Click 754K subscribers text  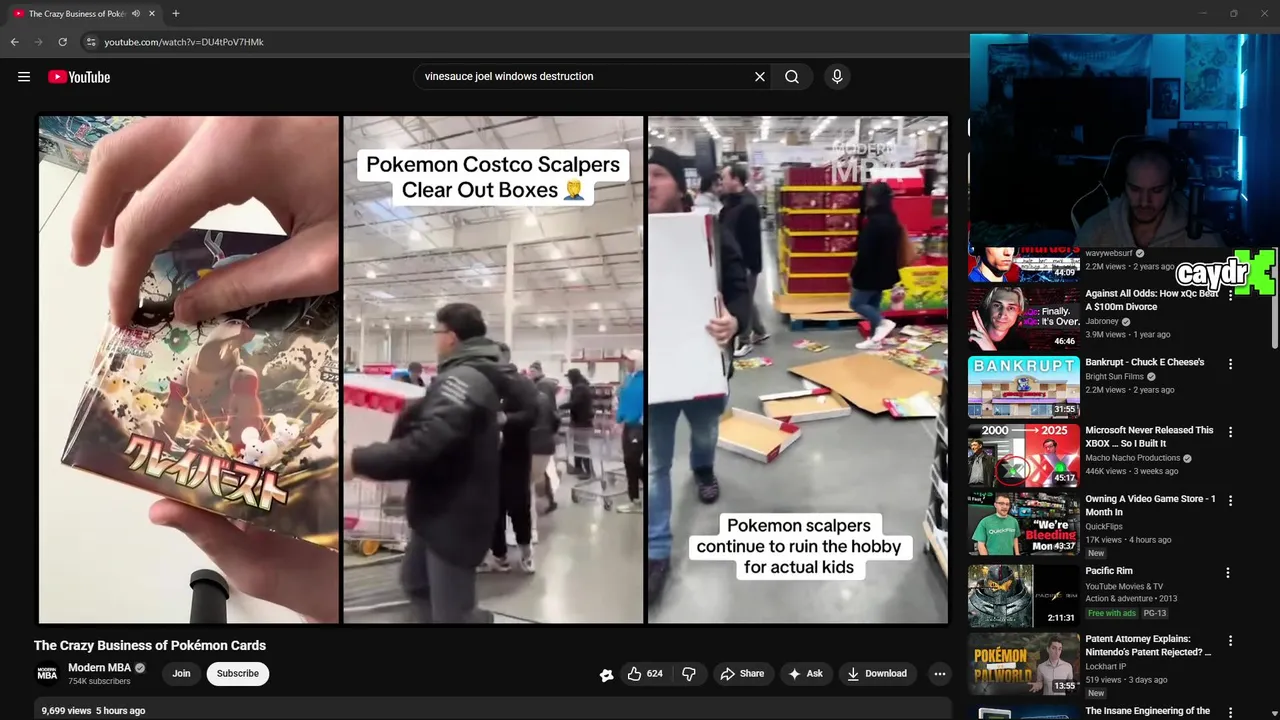tap(99, 682)
